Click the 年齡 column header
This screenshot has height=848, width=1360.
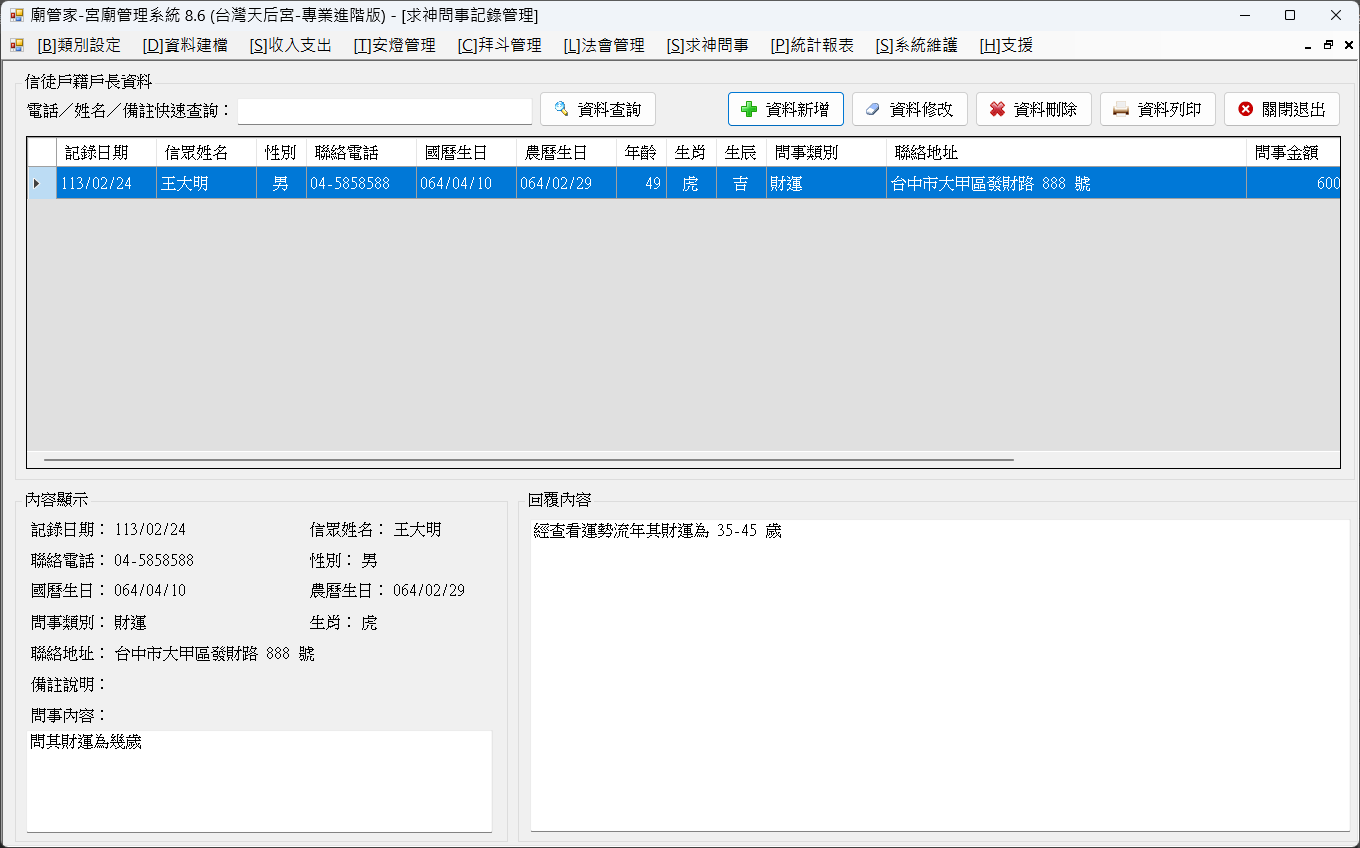(641, 152)
